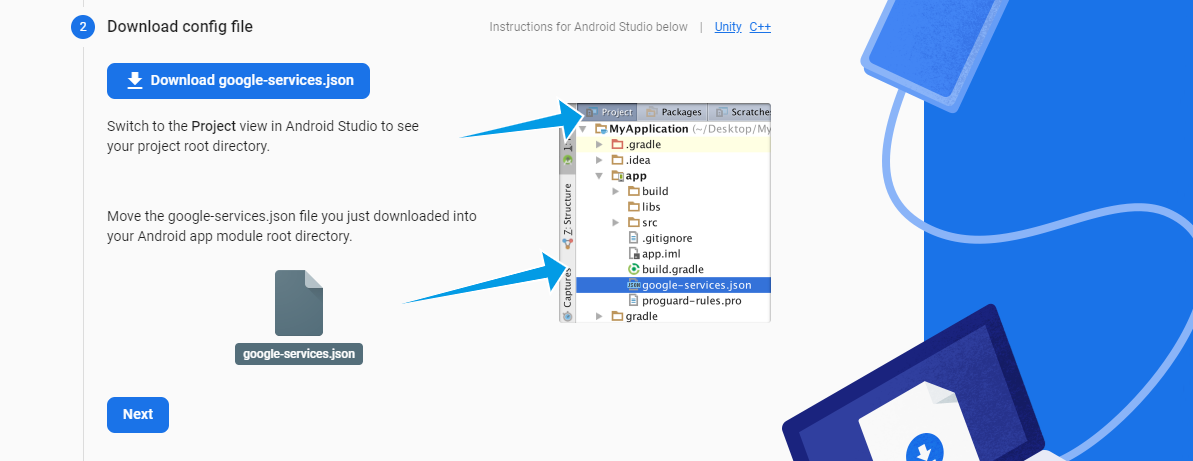Open the Unity instructions link
The height and width of the screenshot is (461, 1193).
pos(728,27)
